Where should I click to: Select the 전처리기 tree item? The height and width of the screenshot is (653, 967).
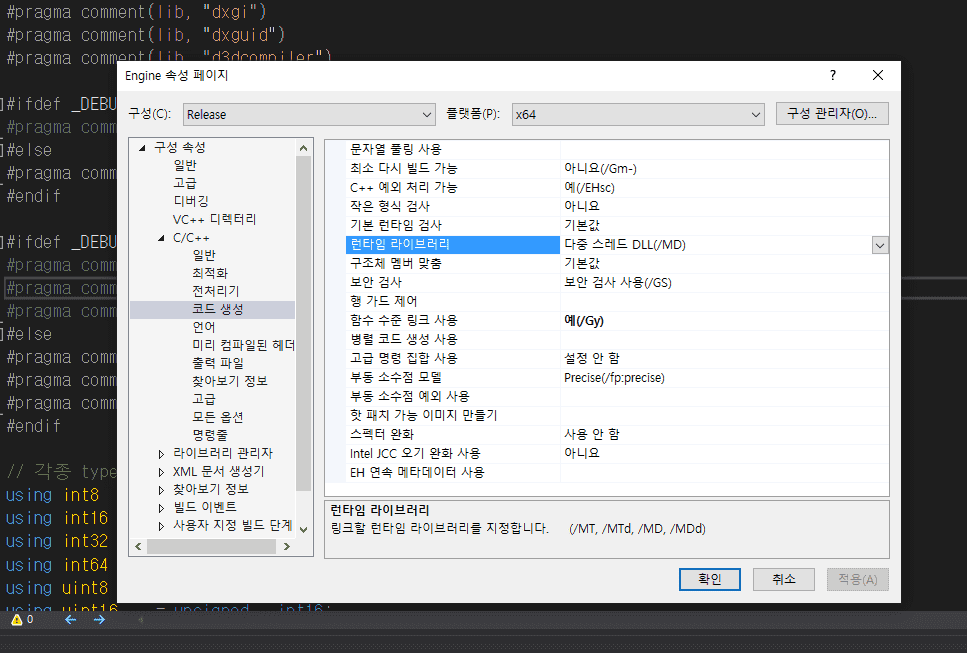coord(215,291)
